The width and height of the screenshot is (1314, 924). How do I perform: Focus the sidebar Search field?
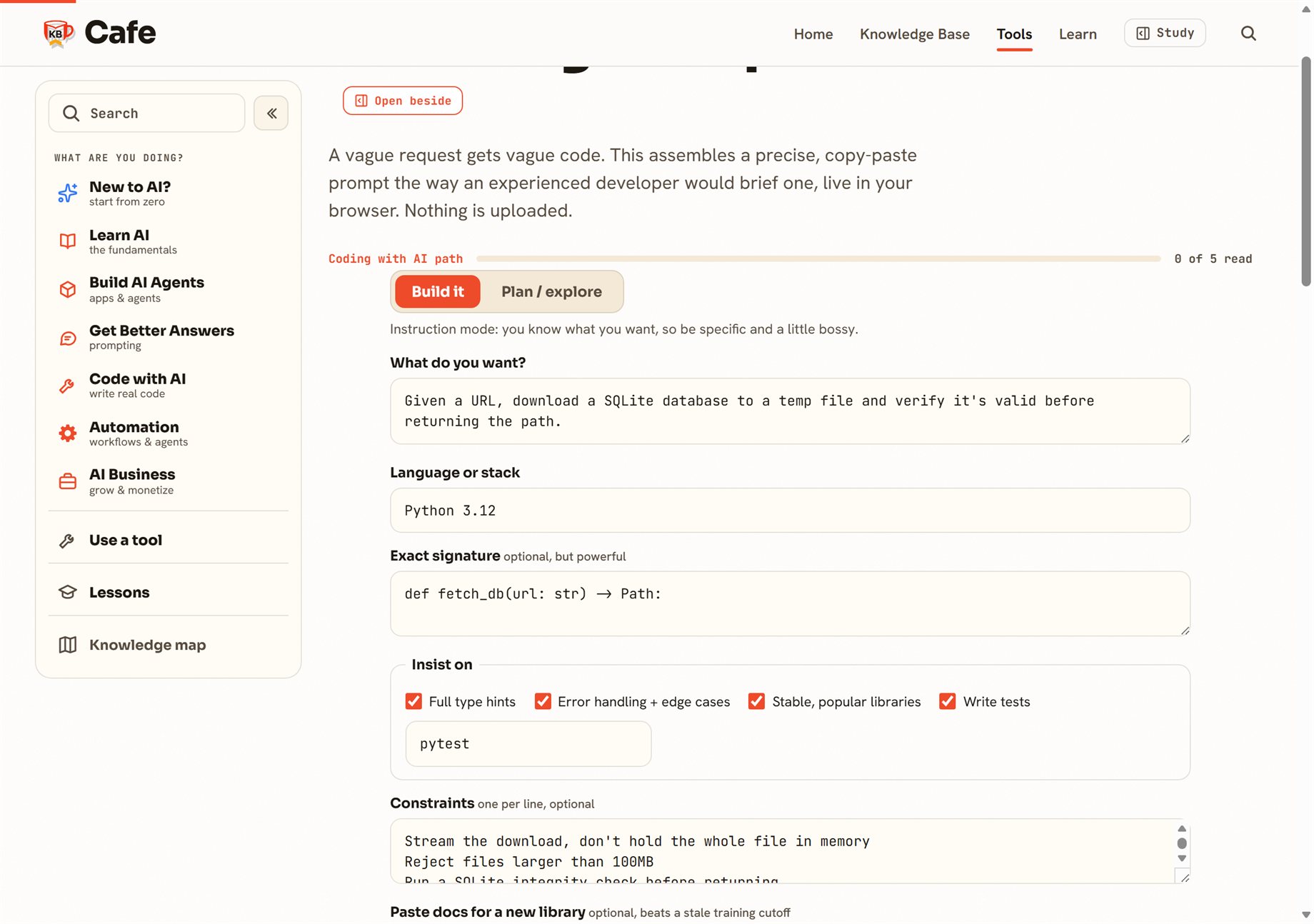tap(146, 113)
